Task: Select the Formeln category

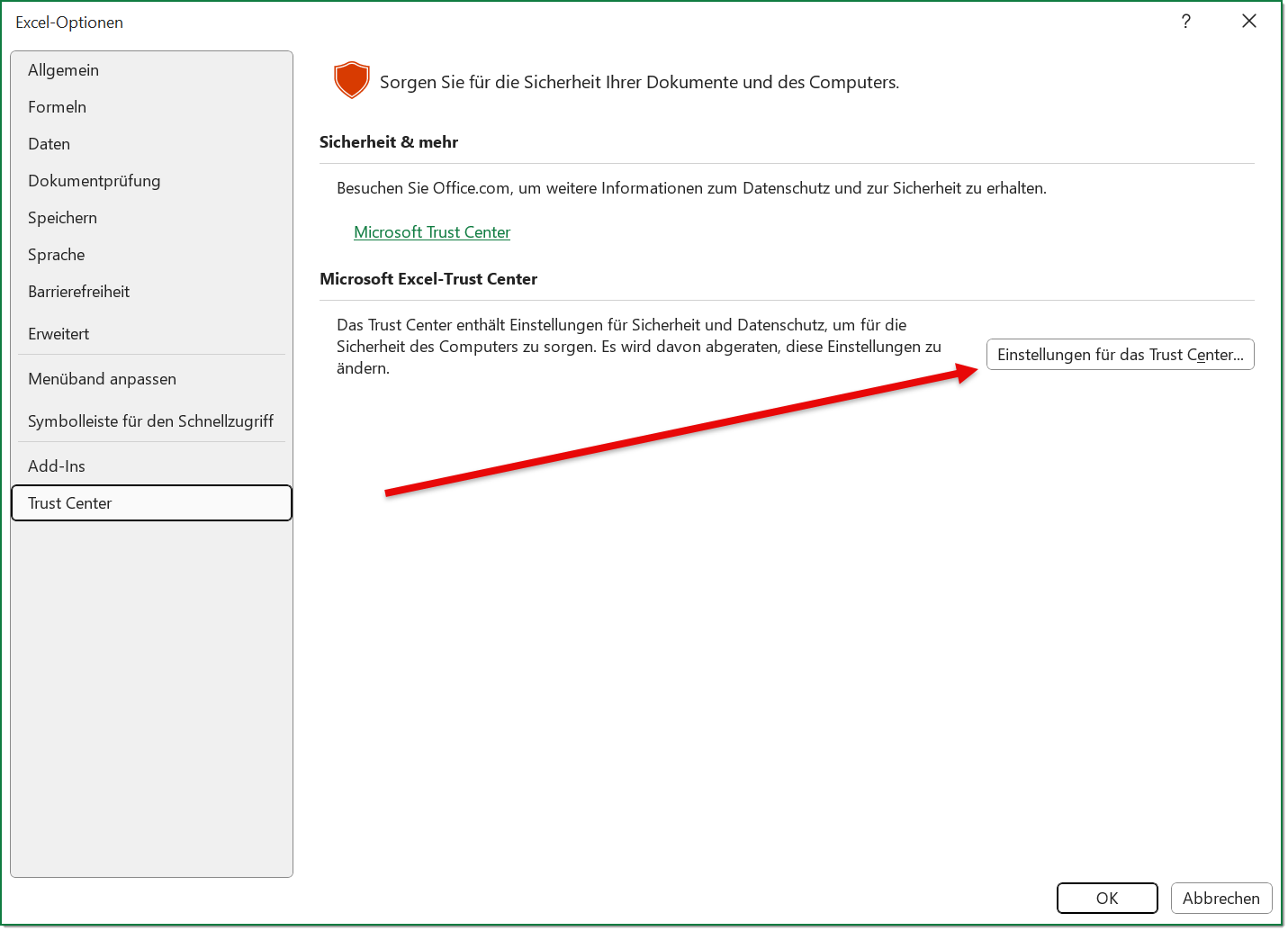Action: pos(57,107)
